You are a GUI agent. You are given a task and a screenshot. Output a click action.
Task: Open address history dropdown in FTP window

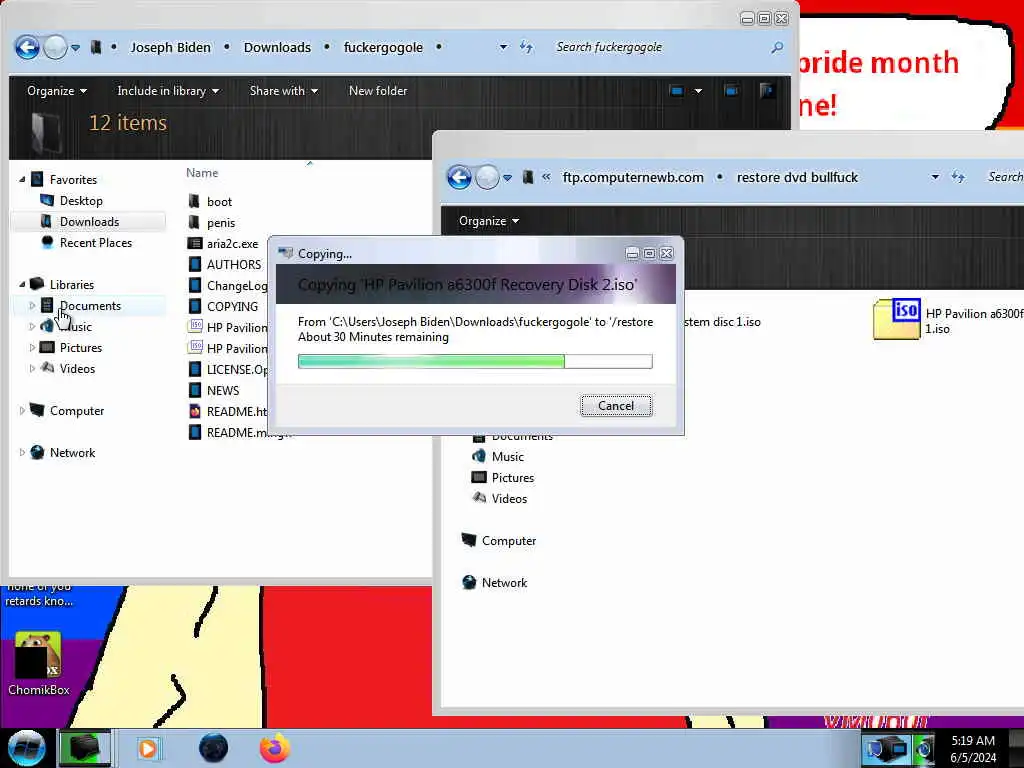[x=935, y=177]
